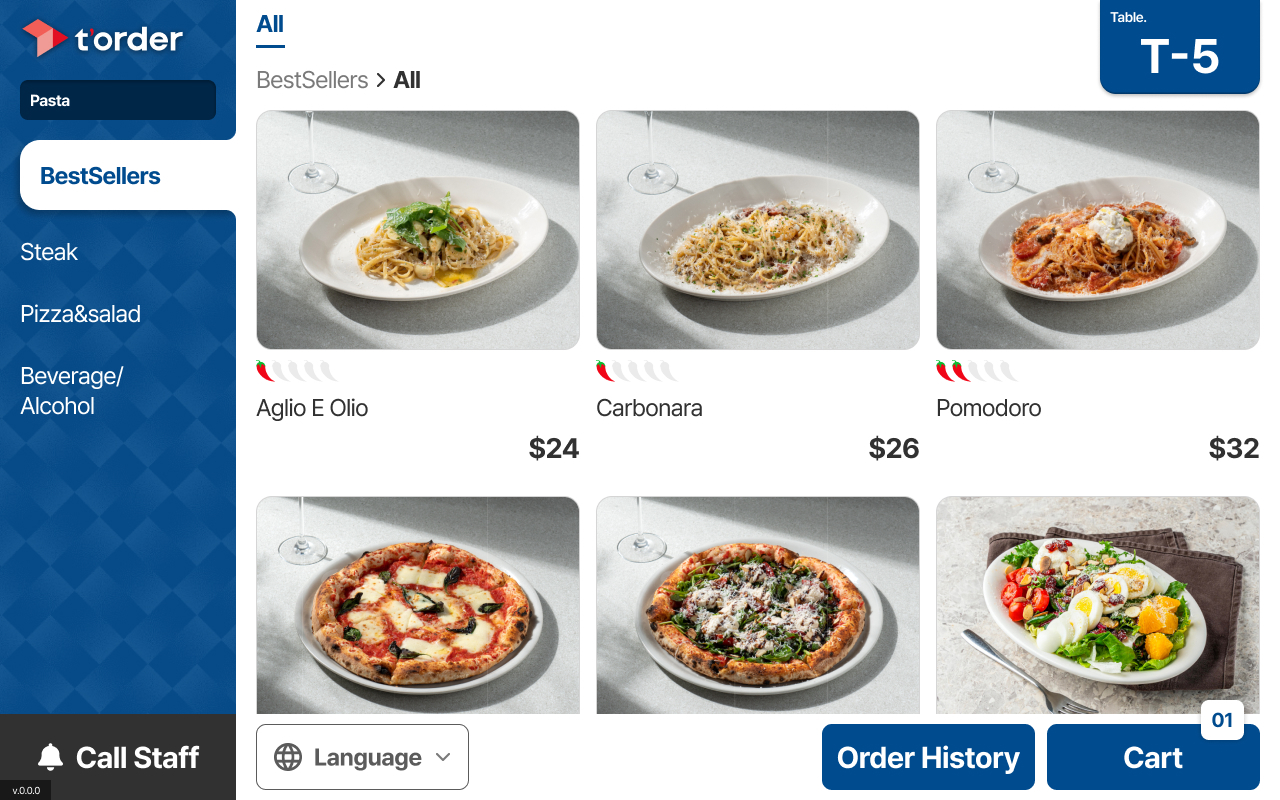Select the Aglio E Olio dish photo
This screenshot has height=800, width=1280.
pyautogui.click(x=418, y=230)
